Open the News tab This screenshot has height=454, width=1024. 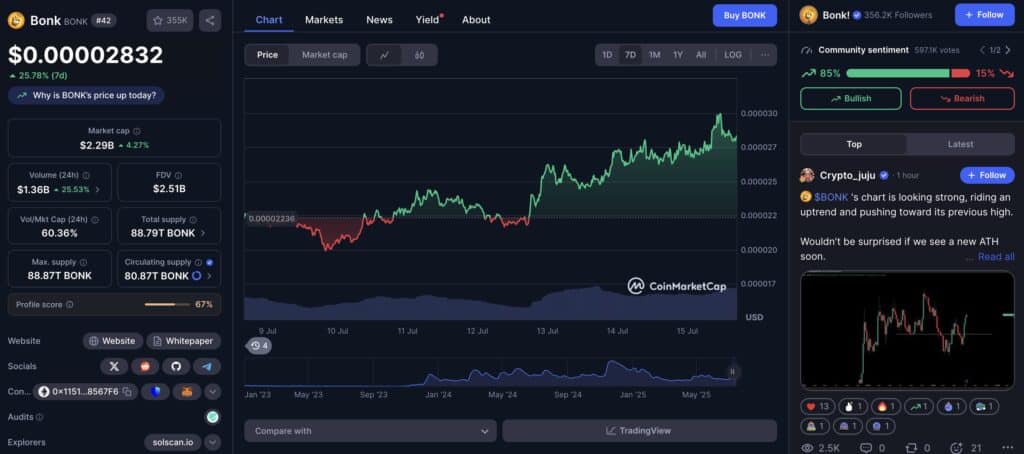379,20
